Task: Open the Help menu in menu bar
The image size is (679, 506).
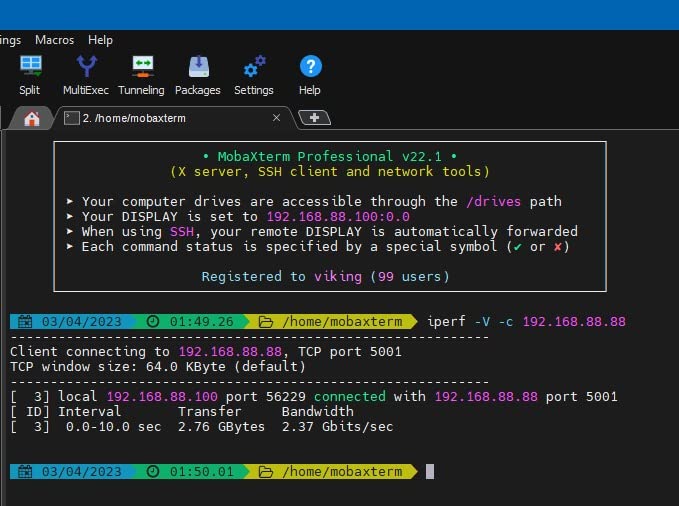Action: (100, 40)
